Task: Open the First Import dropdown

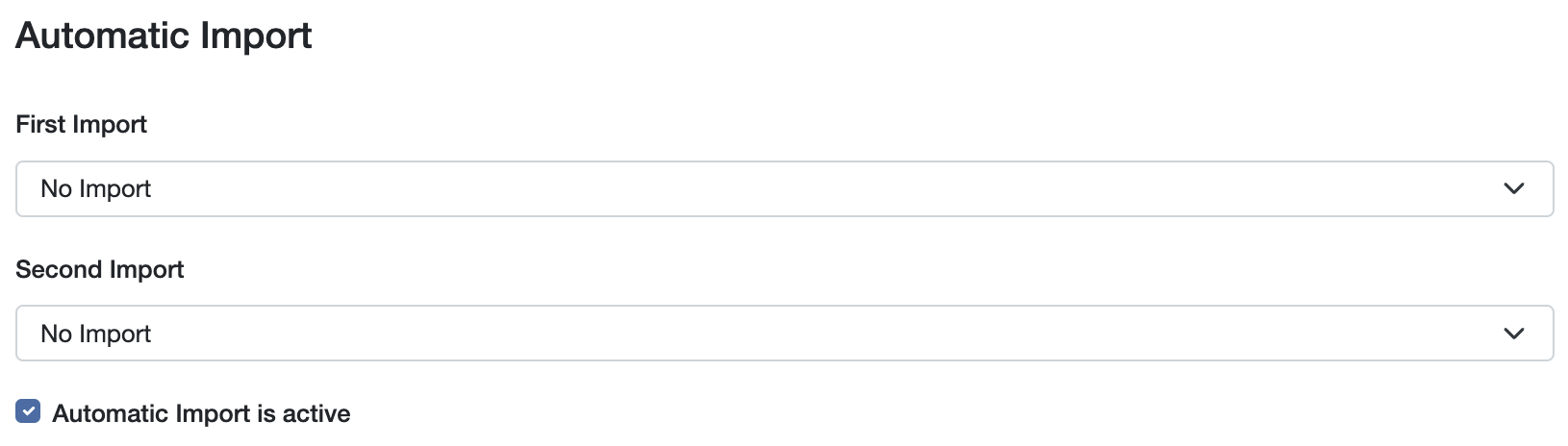Action: pos(784,188)
